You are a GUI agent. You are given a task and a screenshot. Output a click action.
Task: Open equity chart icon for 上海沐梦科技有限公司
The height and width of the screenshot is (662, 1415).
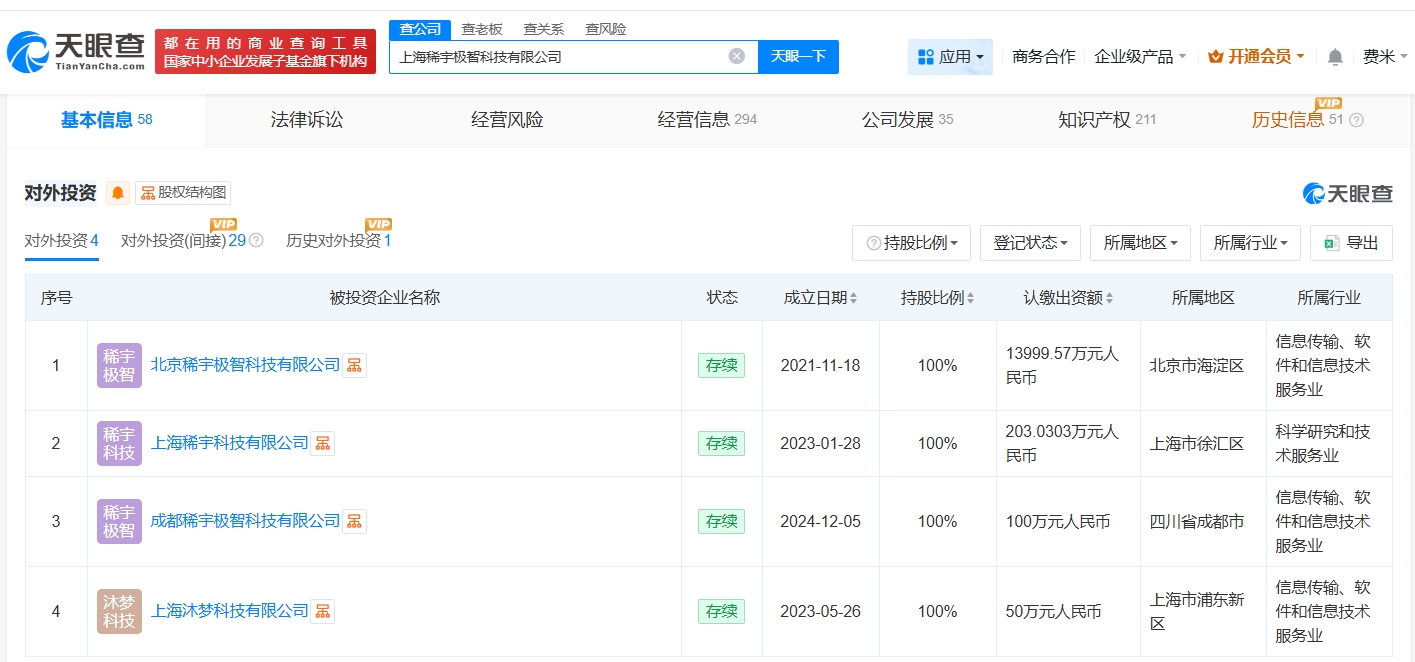pos(322,611)
